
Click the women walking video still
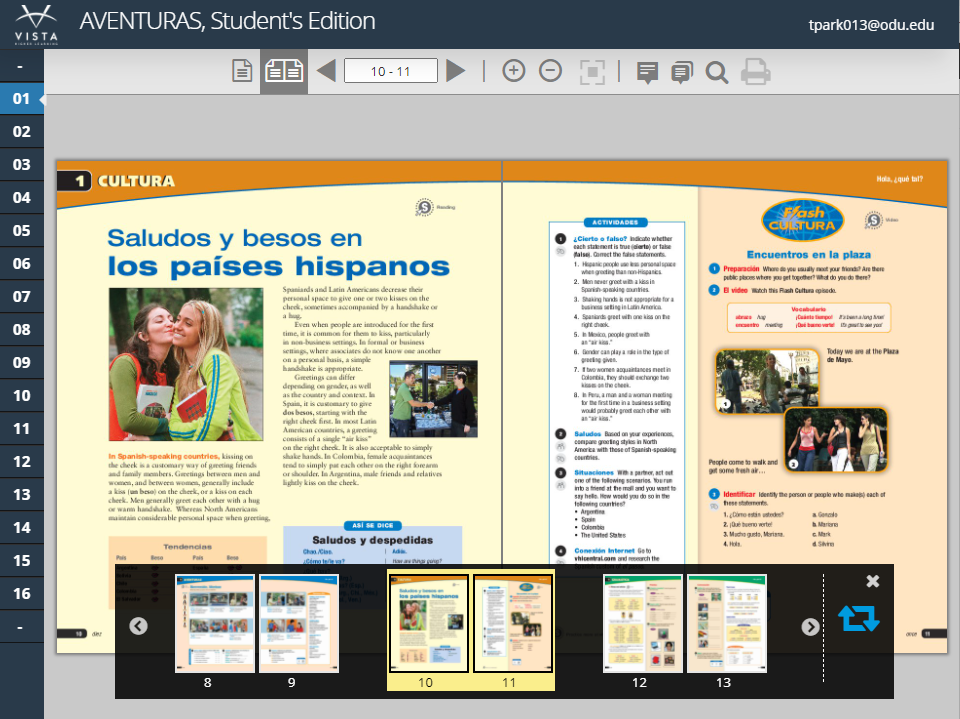(836, 440)
